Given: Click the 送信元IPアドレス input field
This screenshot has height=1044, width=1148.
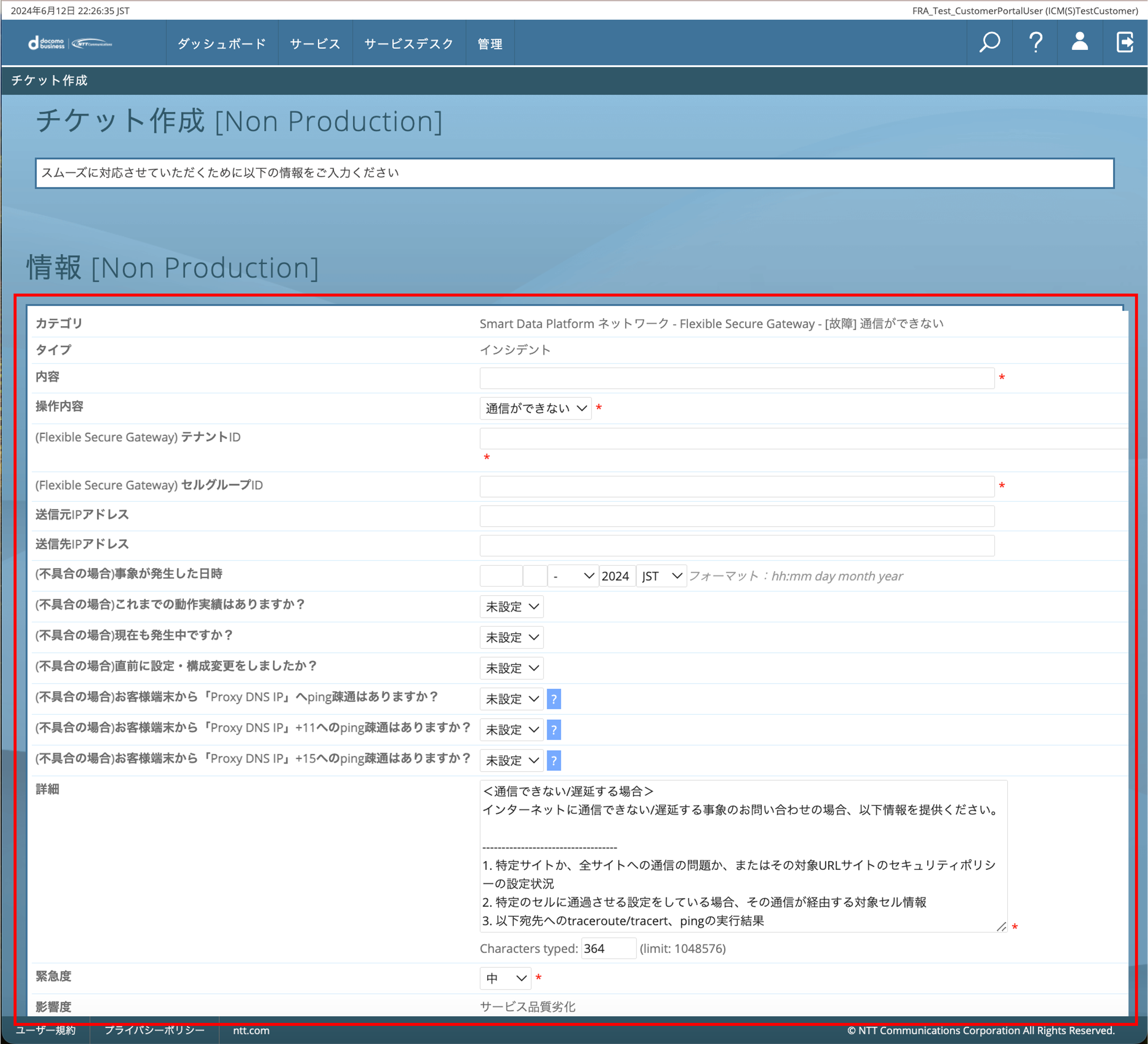Looking at the screenshot, I should coord(737,516).
